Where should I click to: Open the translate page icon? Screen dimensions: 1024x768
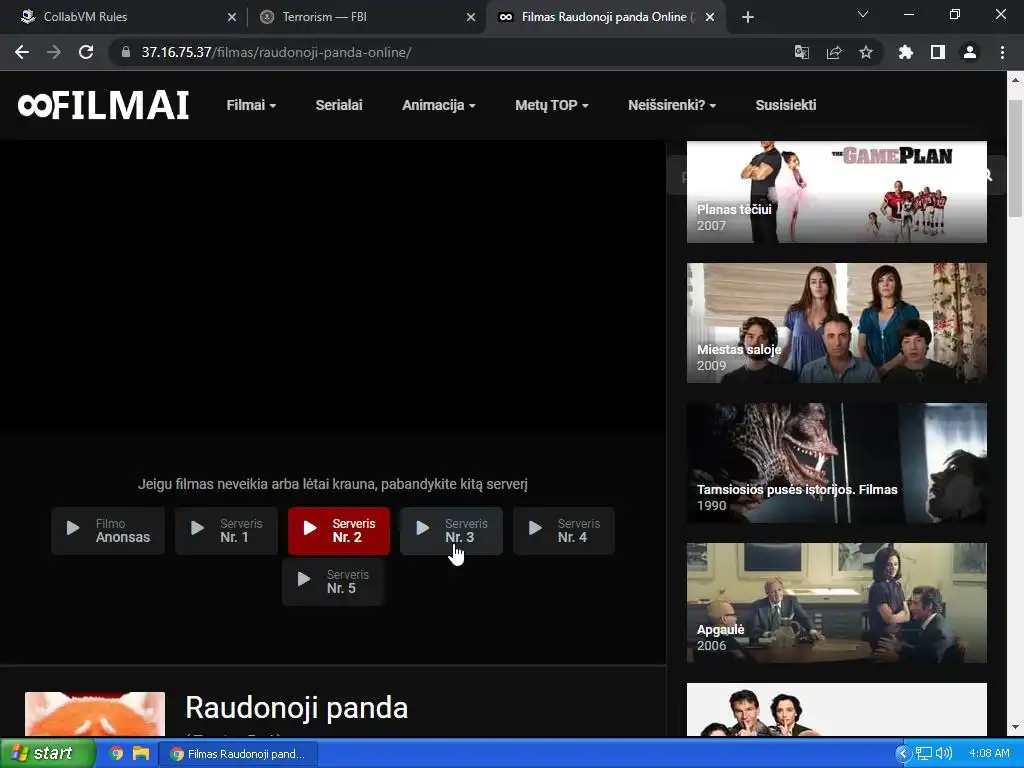point(801,52)
